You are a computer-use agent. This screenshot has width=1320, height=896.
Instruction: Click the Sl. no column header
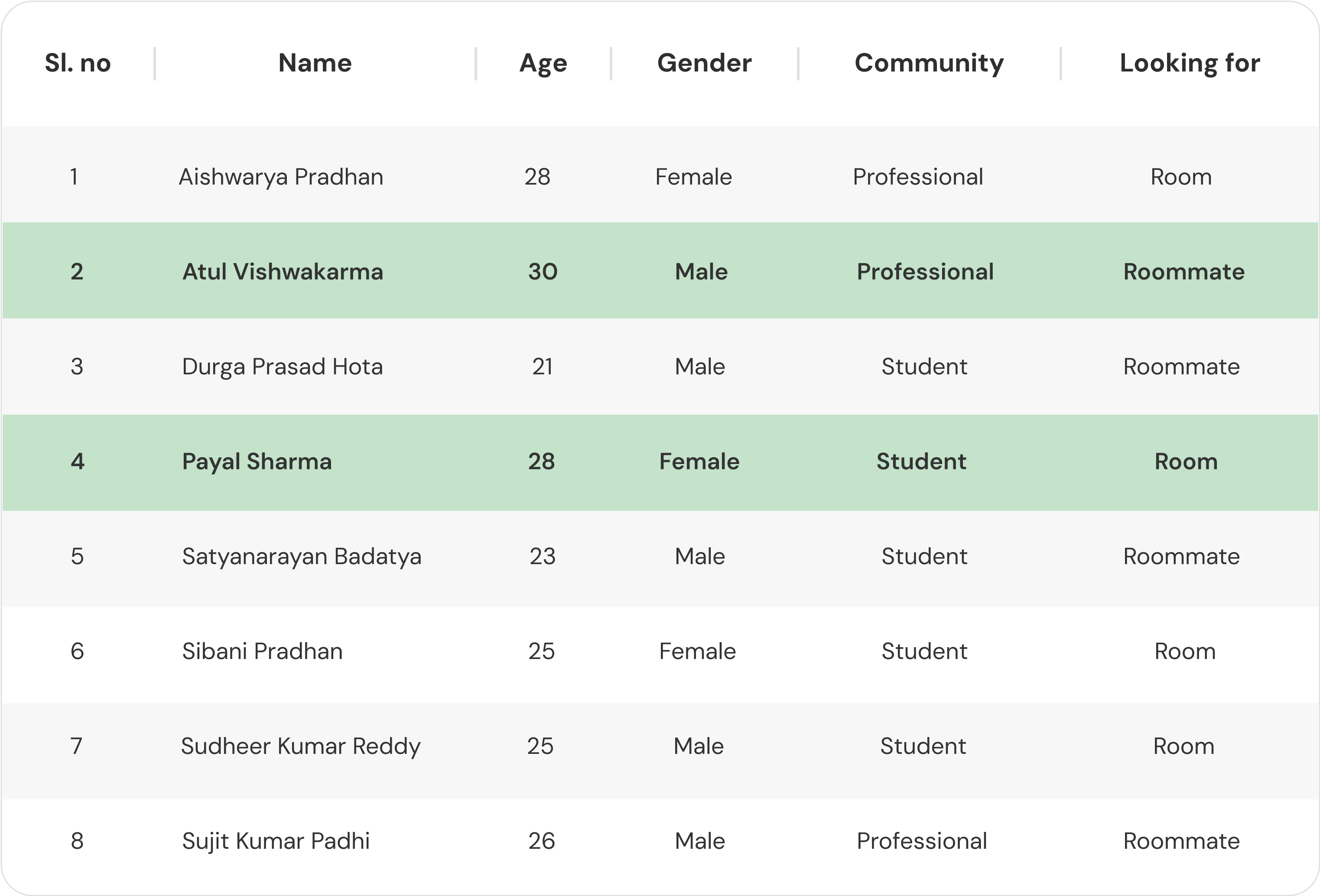(x=78, y=63)
